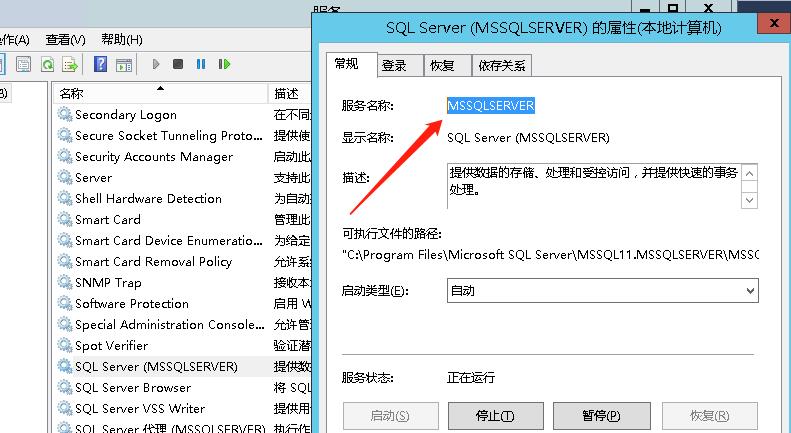The width and height of the screenshot is (791, 433).
Task: Click the Properties sheet toolbar icon
Action: [23, 65]
